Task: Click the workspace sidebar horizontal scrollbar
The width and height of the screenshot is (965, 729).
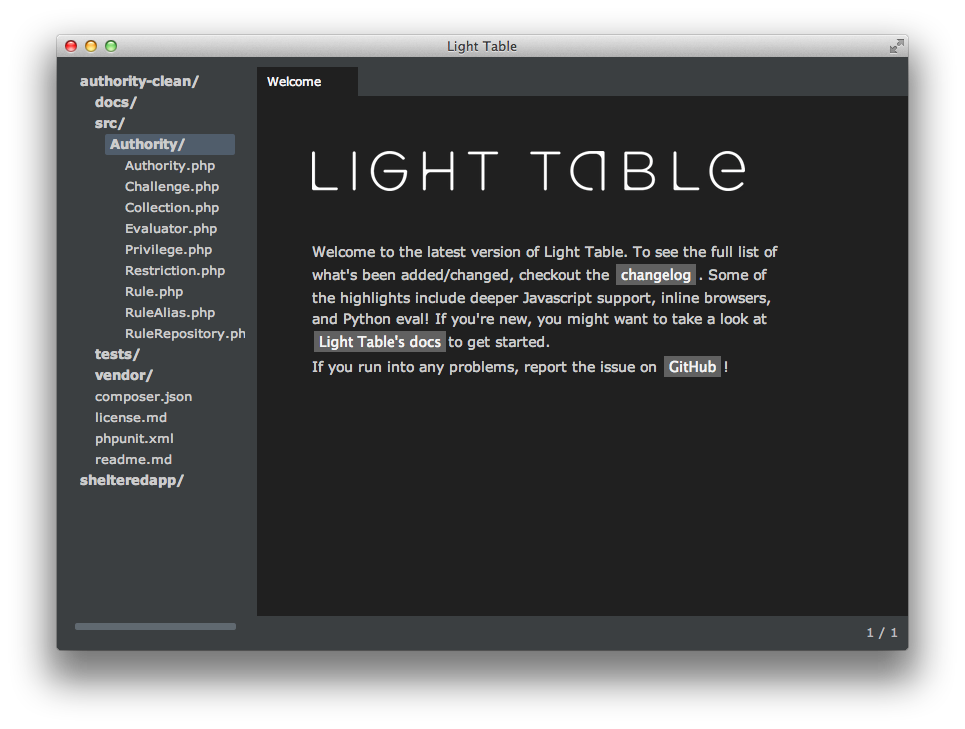Action: (155, 627)
